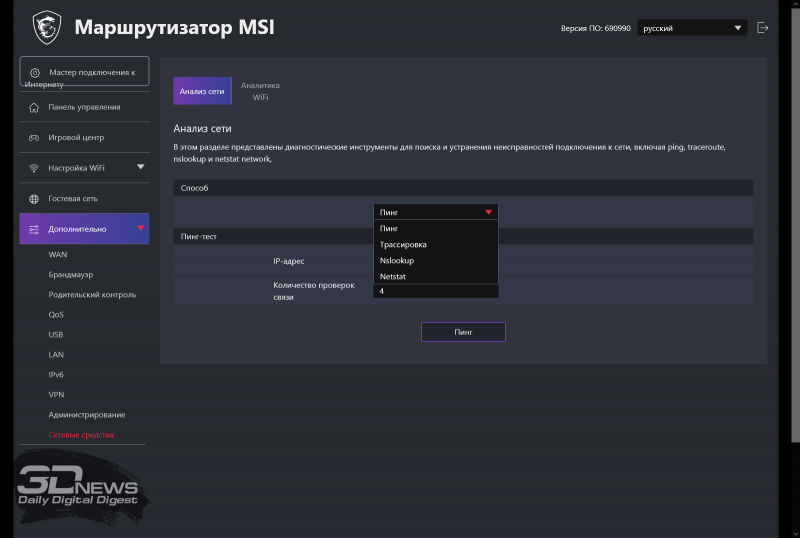The width and height of the screenshot is (800, 538).
Task: Close the method dropdown showing Пинг
Action: pos(436,212)
